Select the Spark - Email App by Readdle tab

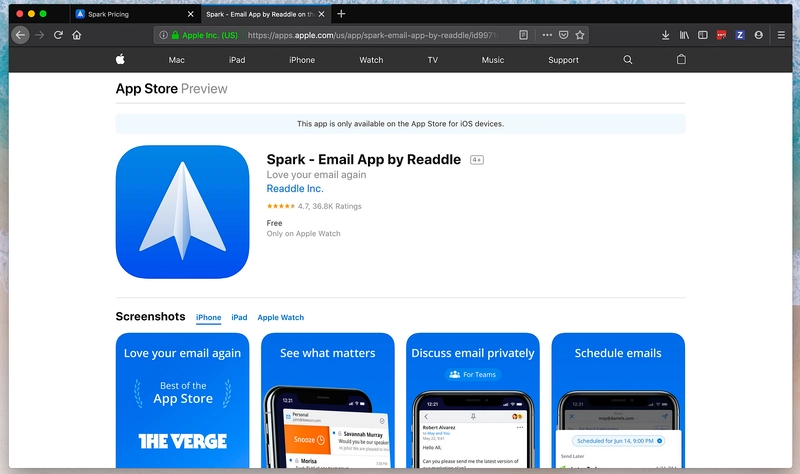point(266,14)
